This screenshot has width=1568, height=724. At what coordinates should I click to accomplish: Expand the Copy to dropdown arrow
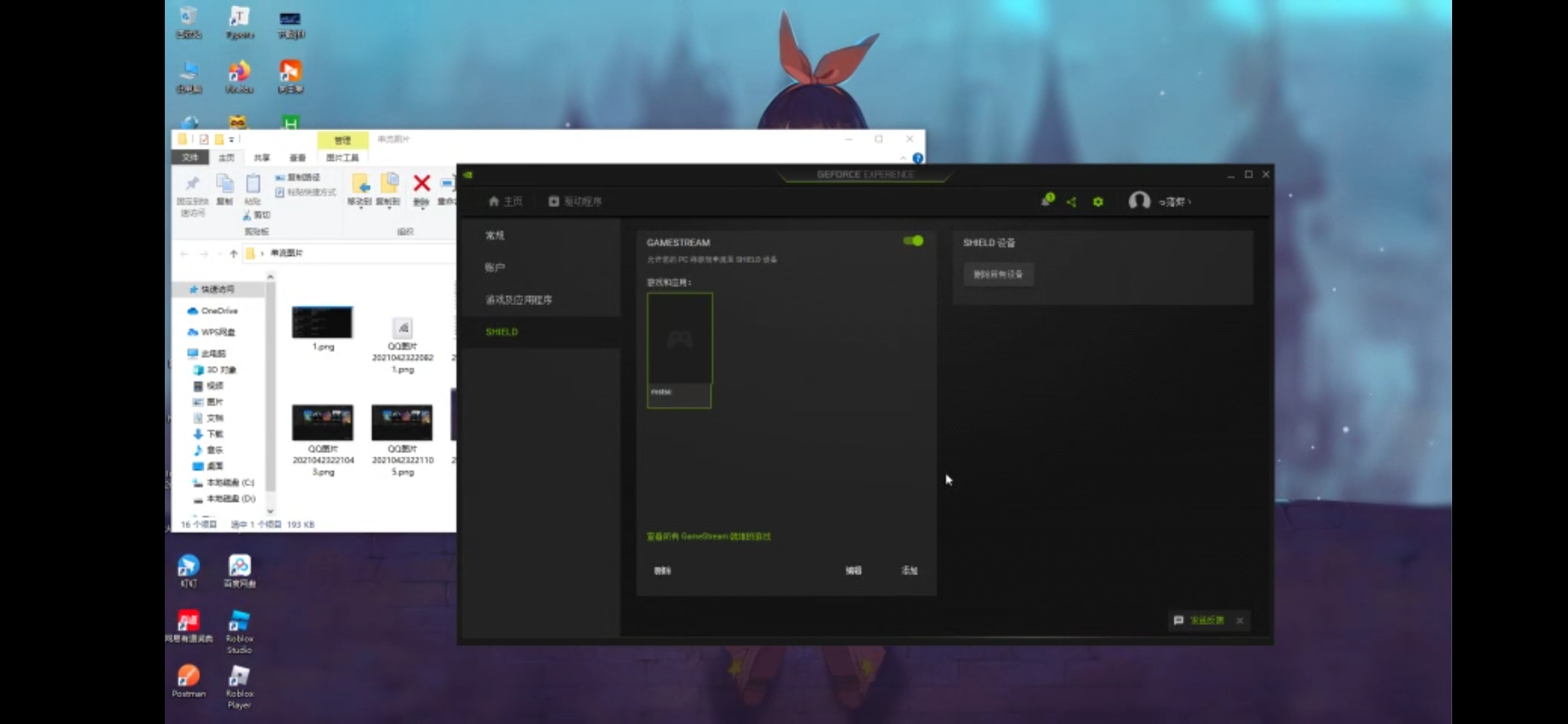coord(389,208)
